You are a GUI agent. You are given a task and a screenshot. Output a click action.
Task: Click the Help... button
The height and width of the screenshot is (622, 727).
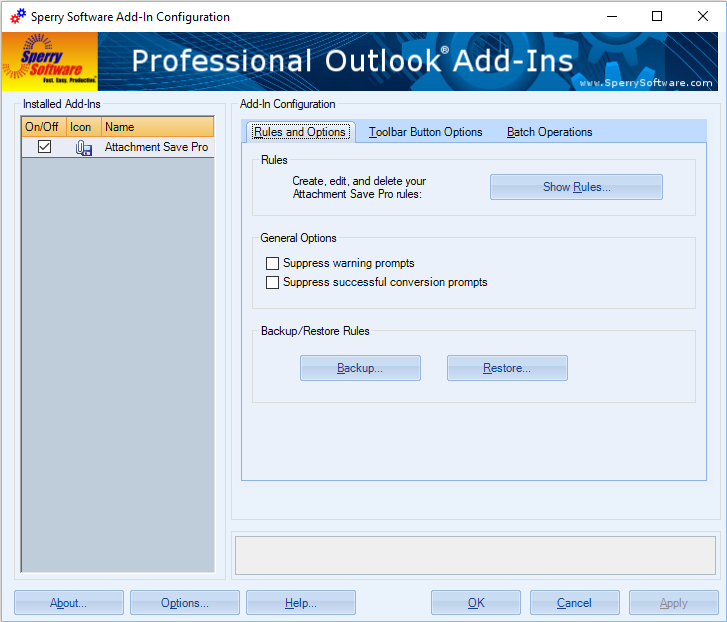[x=300, y=603]
